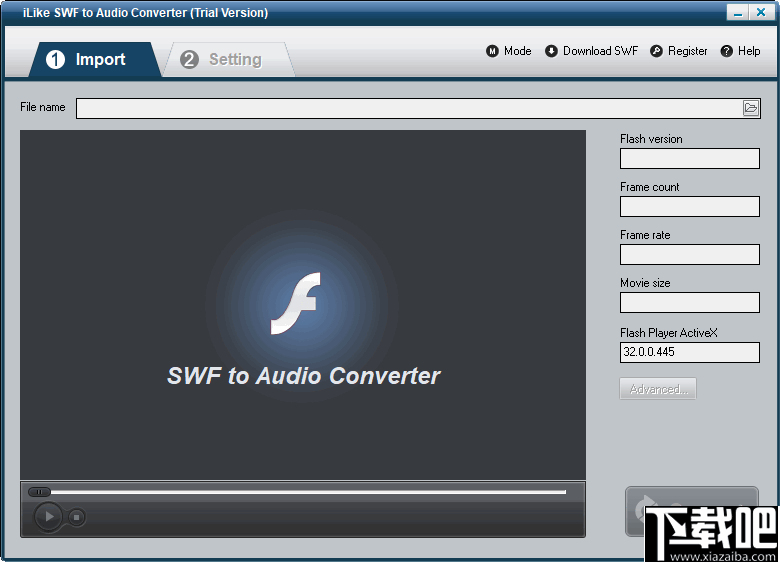Click the Help question mark icon
Viewport: 780px width, 562px height.
click(726, 51)
